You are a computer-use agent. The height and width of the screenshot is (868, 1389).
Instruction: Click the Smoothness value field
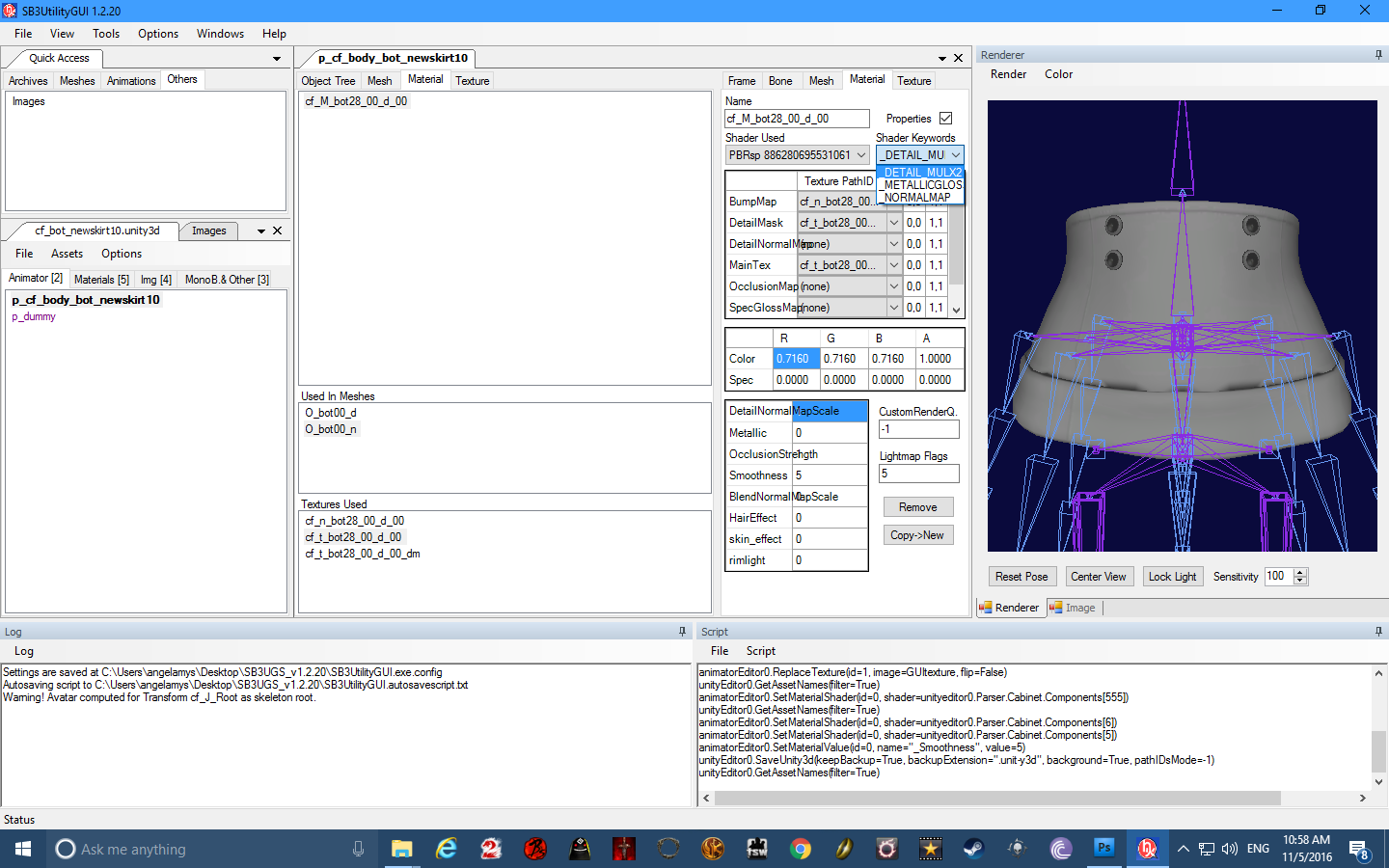tap(829, 475)
